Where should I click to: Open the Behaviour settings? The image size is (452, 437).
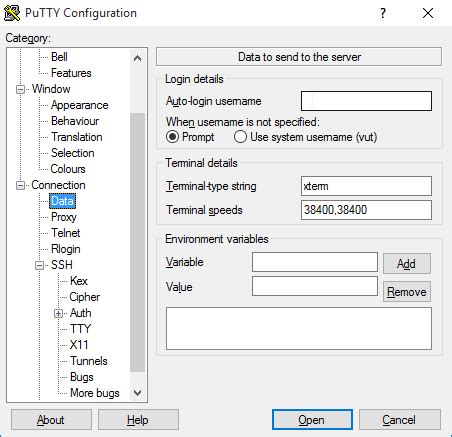pyautogui.click(x=75, y=121)
